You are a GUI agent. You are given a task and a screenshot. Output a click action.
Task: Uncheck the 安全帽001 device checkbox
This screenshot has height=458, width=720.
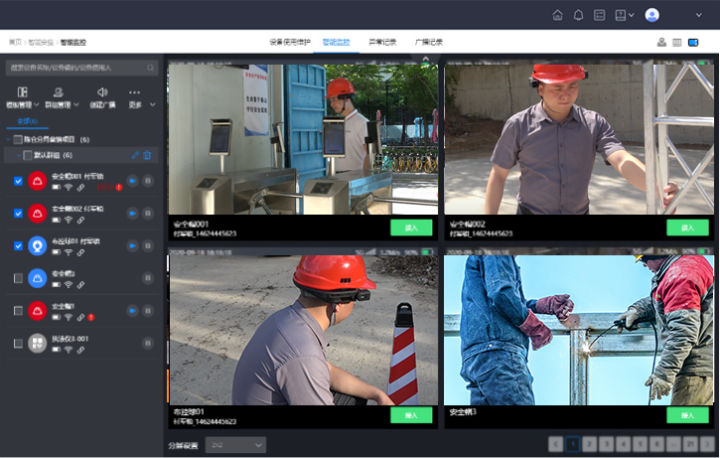tap(18, 181)
